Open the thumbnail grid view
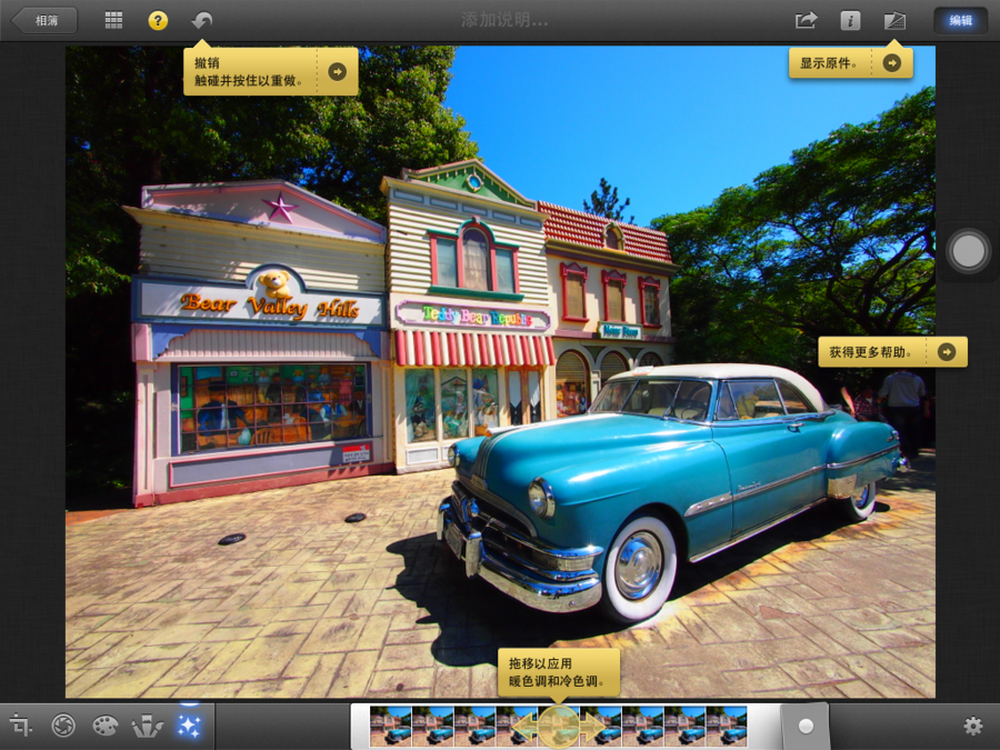The width and height of the screenshot is (1000, 750). (x=114, y=20)
